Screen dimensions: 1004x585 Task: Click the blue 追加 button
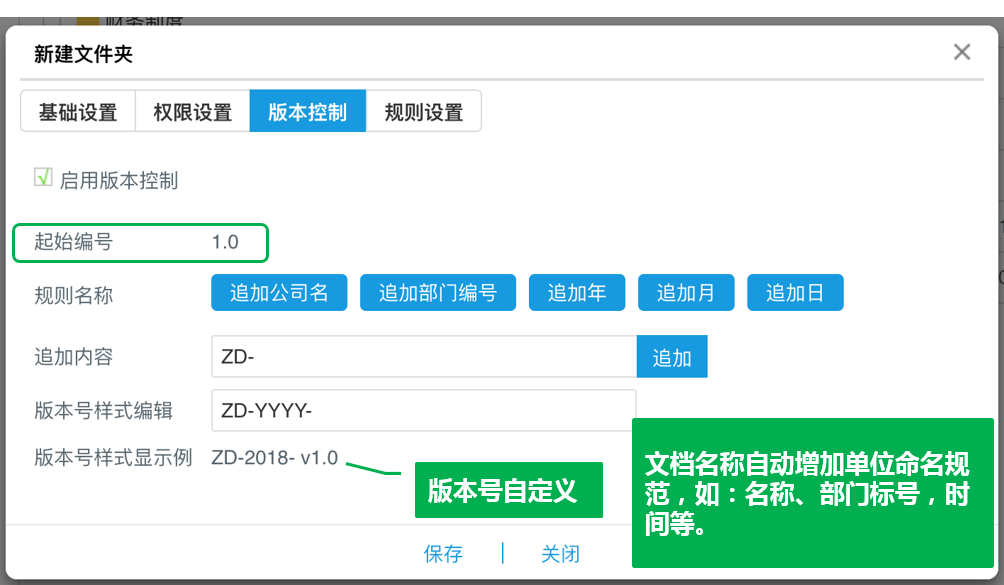tap(671, 356)
